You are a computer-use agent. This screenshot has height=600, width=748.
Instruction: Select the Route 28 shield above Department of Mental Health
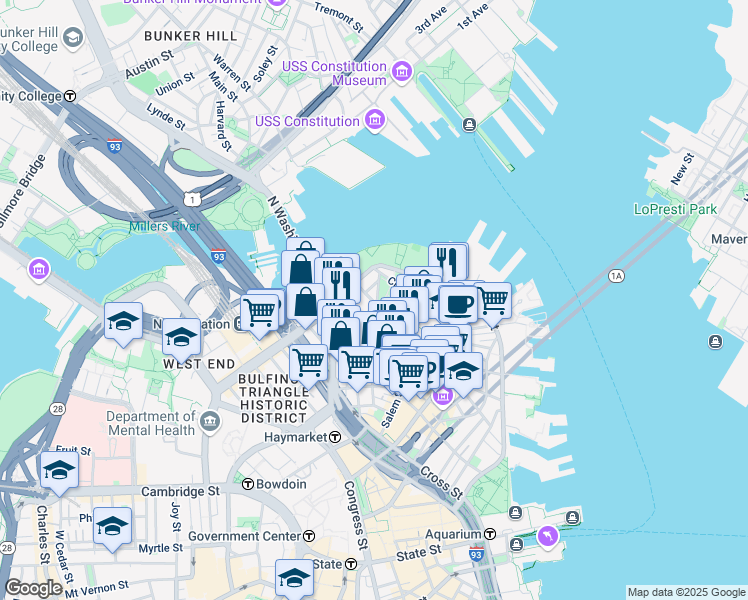click(x=57, y=409)
